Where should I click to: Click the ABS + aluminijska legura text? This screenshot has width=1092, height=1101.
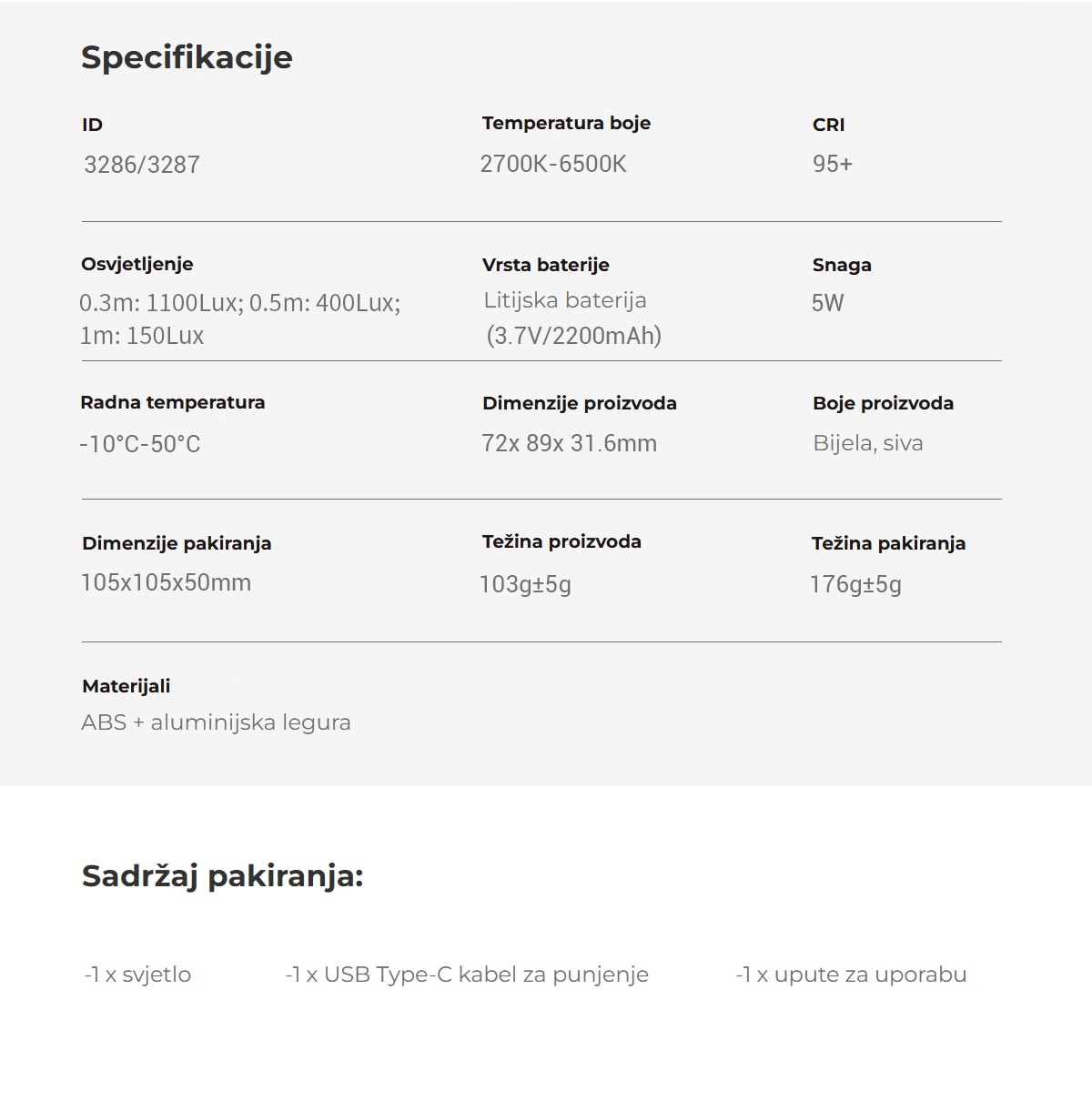(x=216, y=722)
